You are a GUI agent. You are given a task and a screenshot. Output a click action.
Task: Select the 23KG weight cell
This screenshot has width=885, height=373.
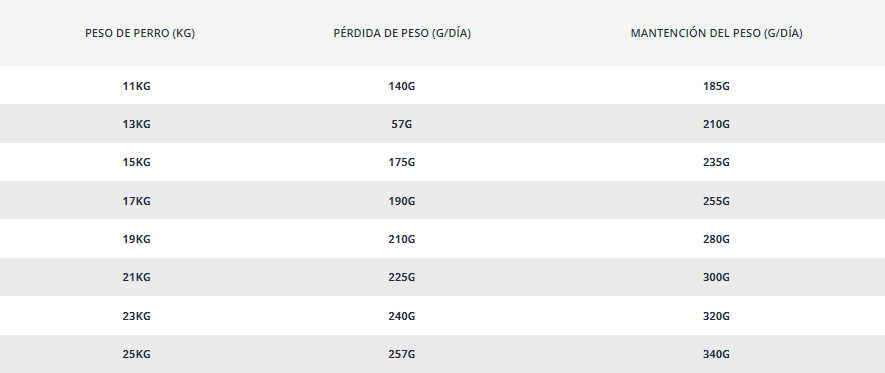tap(137, 316)
